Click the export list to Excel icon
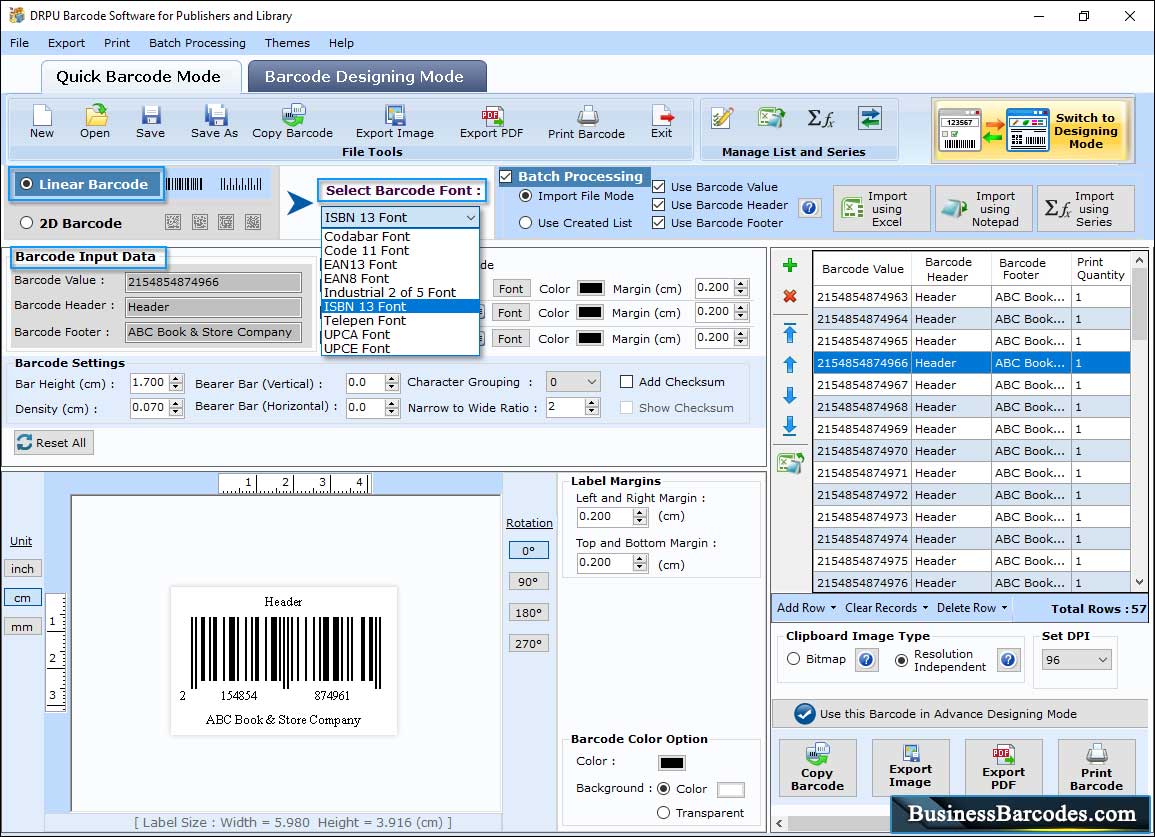 click(790, 463)
